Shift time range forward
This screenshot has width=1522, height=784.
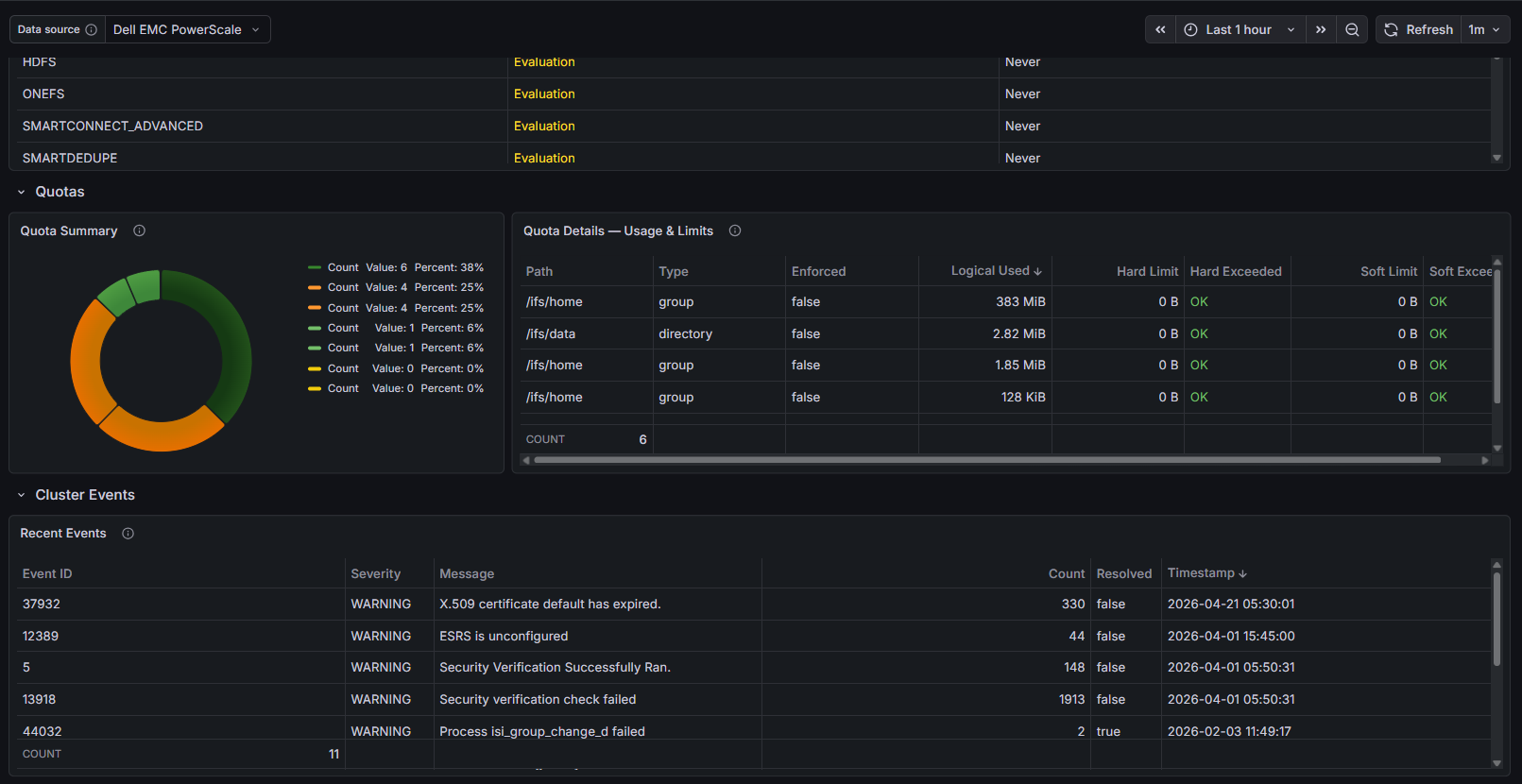click(1321, 29)
